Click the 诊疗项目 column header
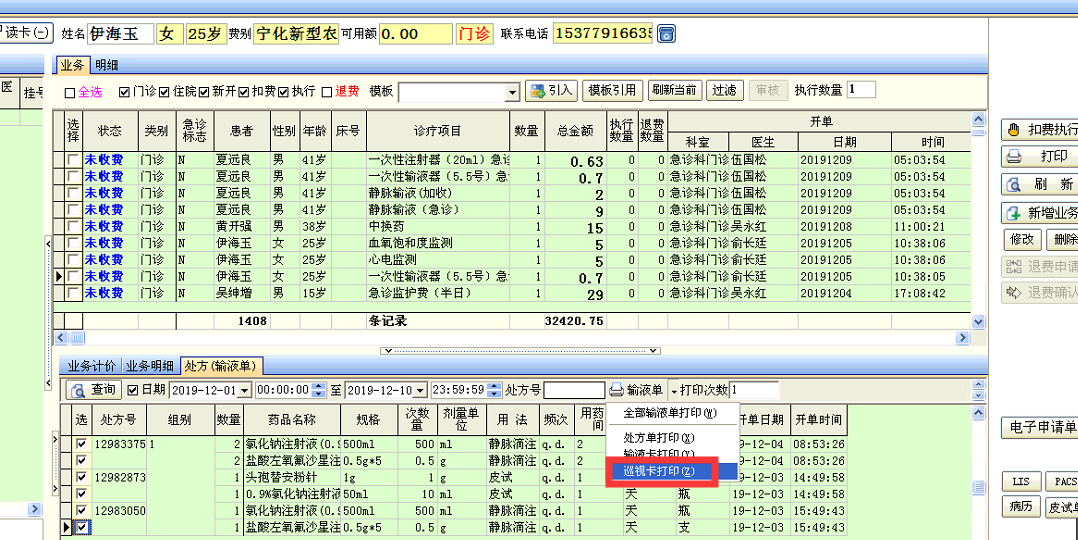This screenshot has width=1078, height=540. point(438,131)
